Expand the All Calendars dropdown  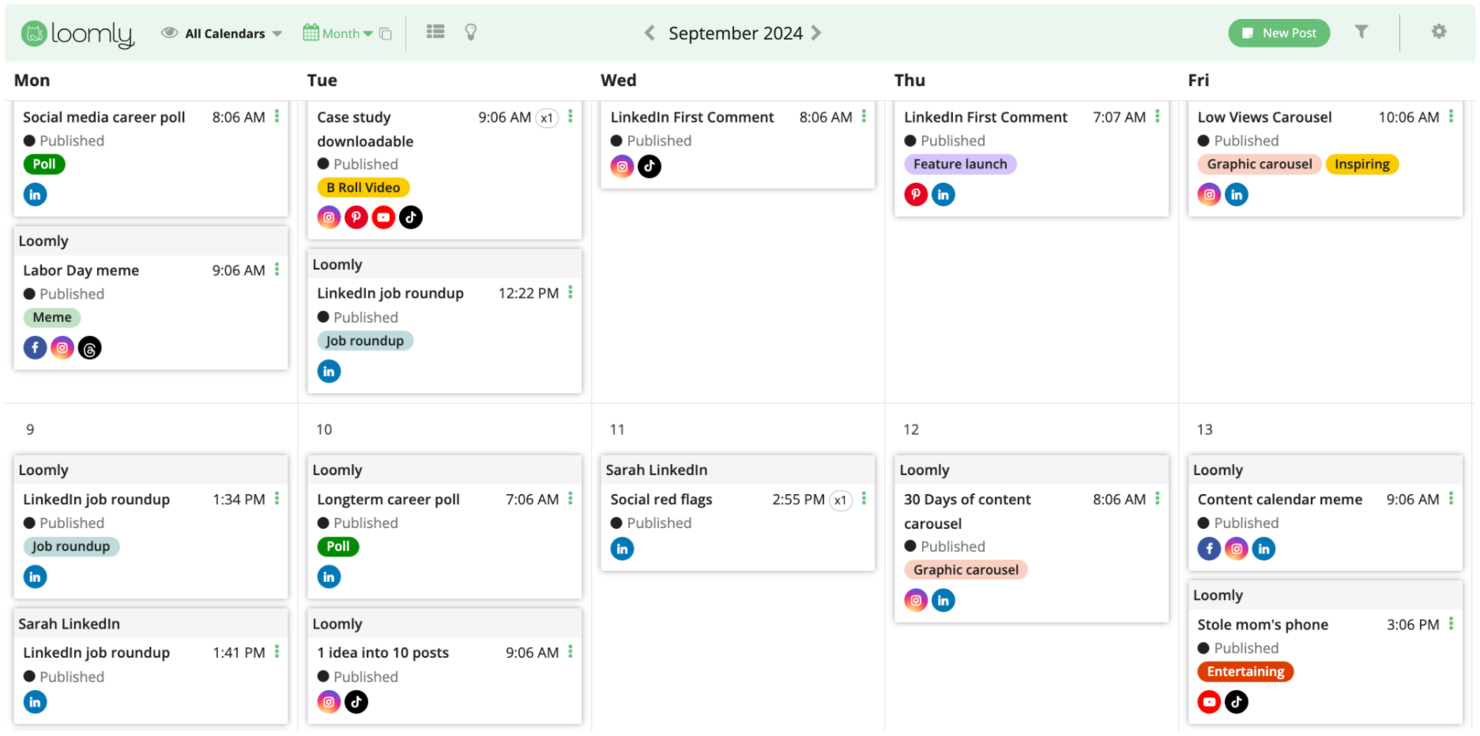(222, 32)
